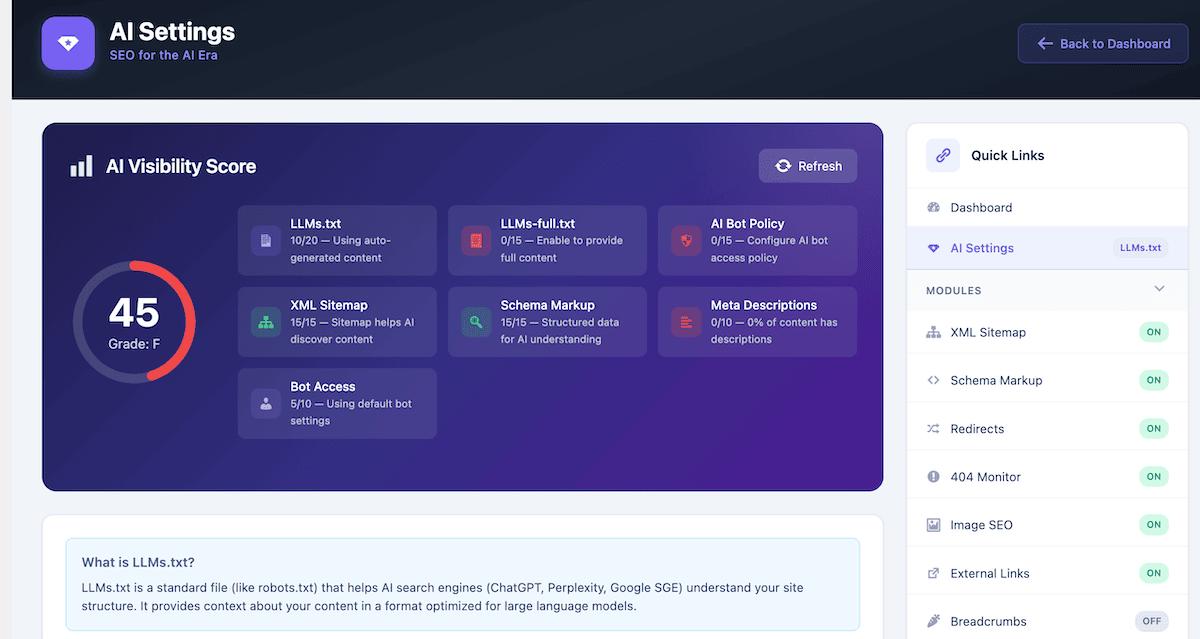Screen dimensions: 1200x639
Task: Click the Schema Markup score card title
Action: pos(548,305)
